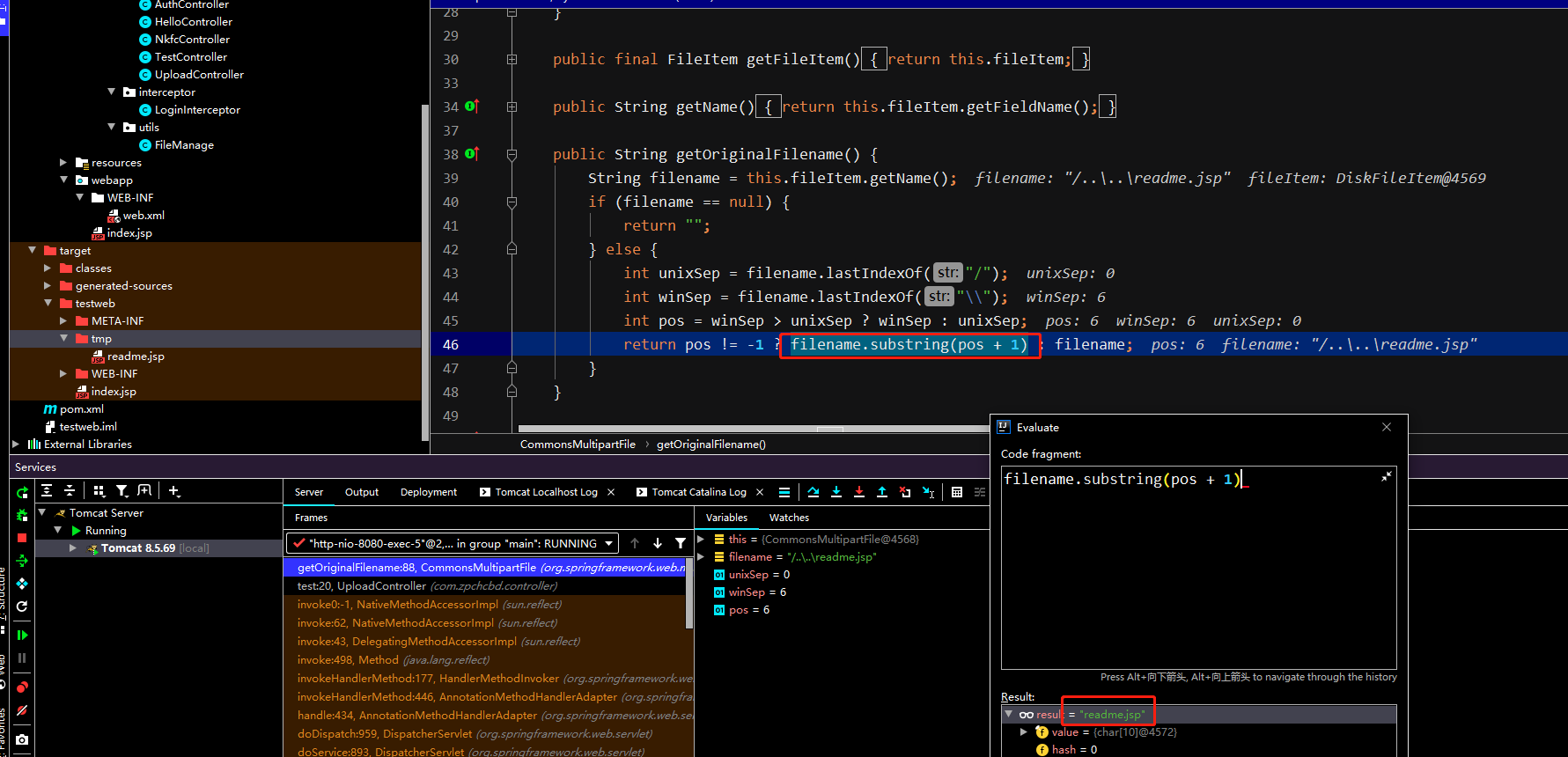This screenshot has height=757, width=1568.
Task: Select next frame with the down arrow
Action: coord(658,543)
